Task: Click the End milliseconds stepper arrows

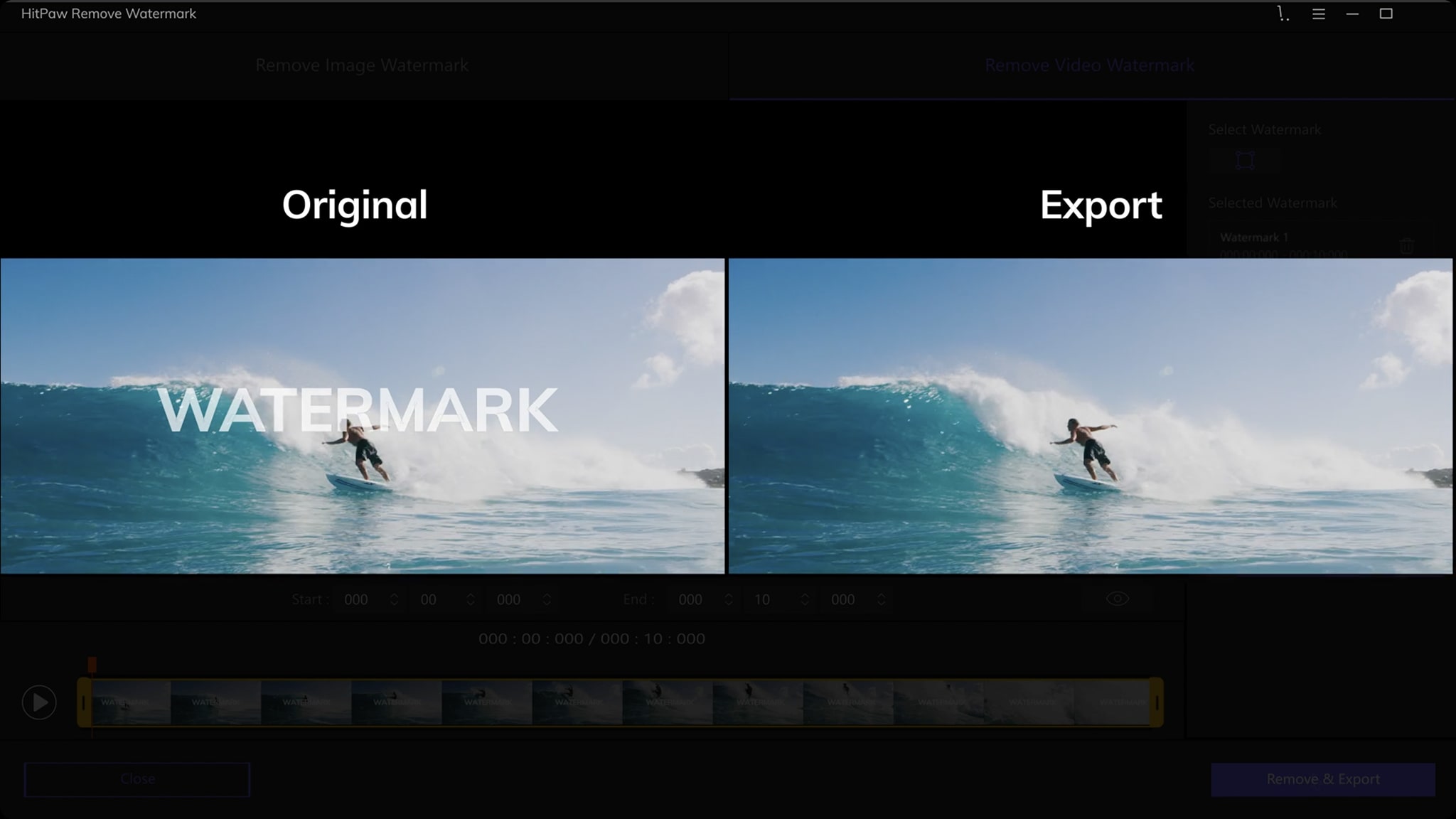Action: (881, 599)
